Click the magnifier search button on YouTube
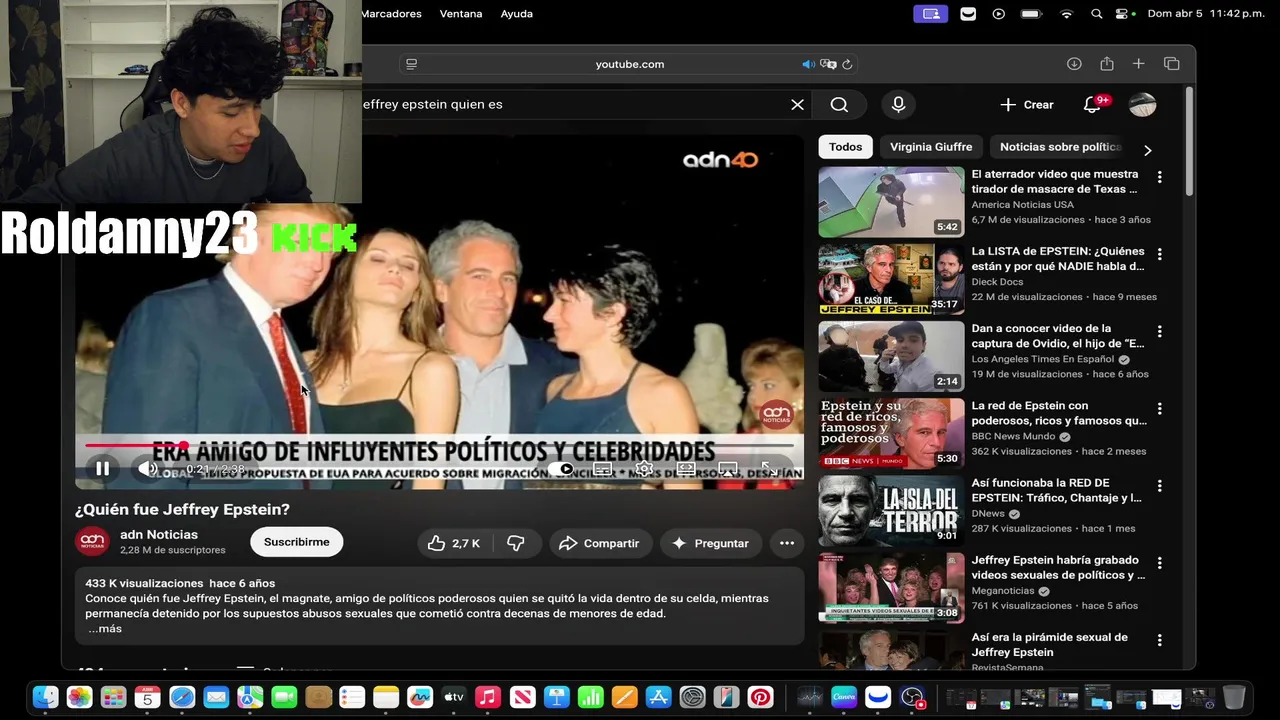This screenshot has height=720, width=1280. [839, 104]
